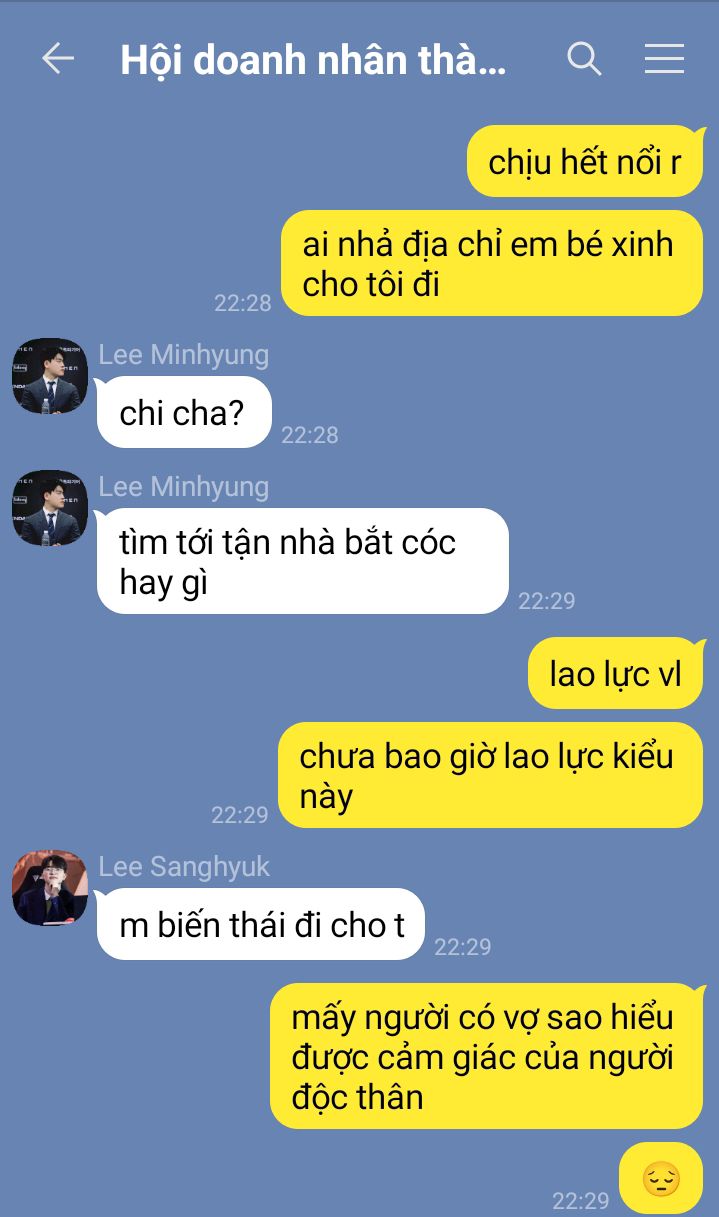Select the "lao lực vl" message
The image size is (719, 1217).
(x=615, y=673)
